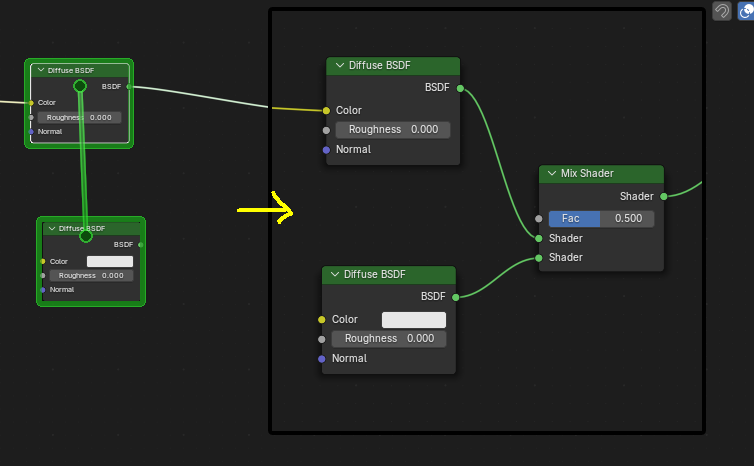This screenshot has width=754, height=466.
Task: Click the yellow Color socket on top large Diffuse BSDF
Action: pyautogui.click(x=326, y=111)
